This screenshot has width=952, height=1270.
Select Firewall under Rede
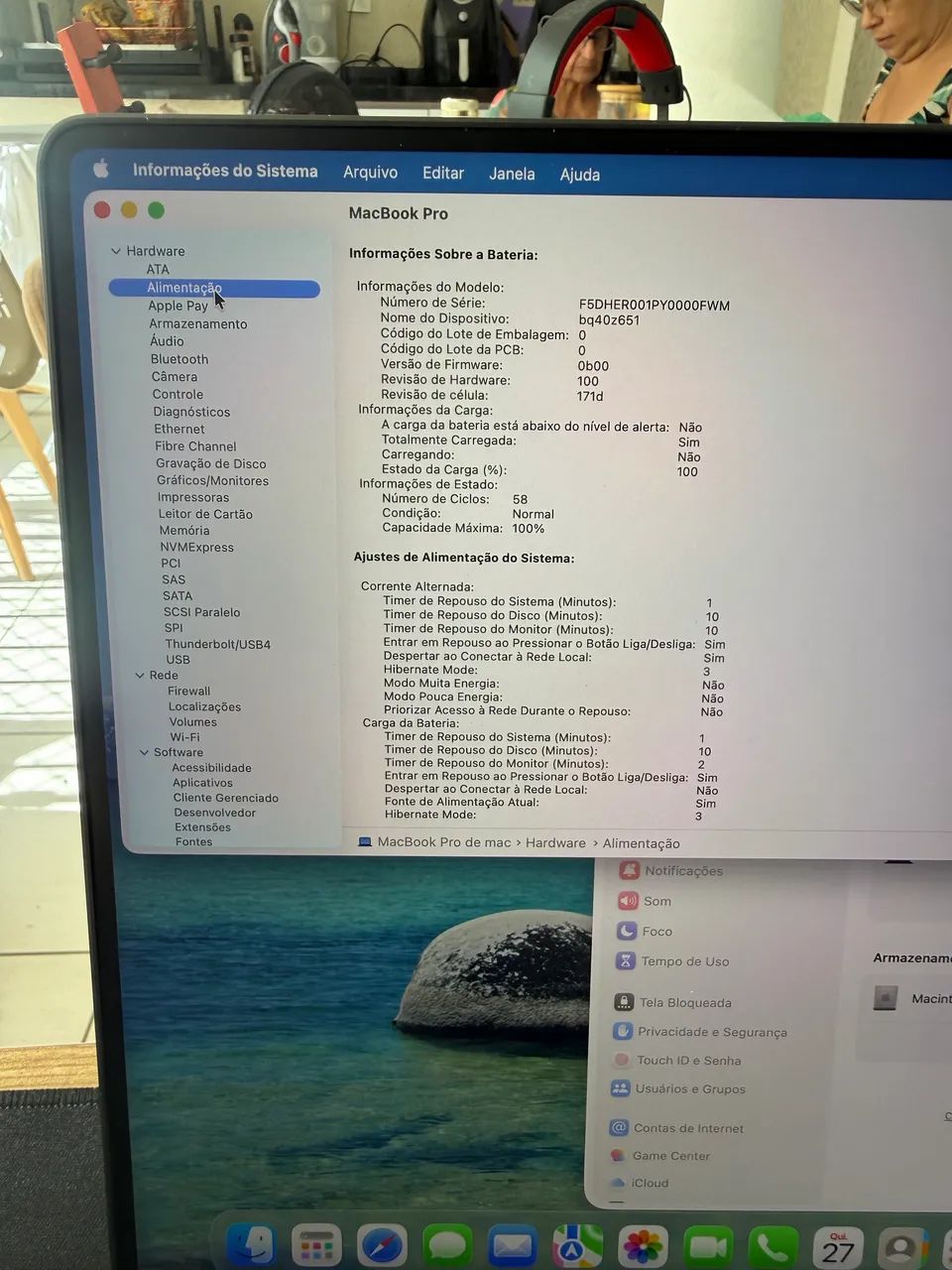pos(188,691)
